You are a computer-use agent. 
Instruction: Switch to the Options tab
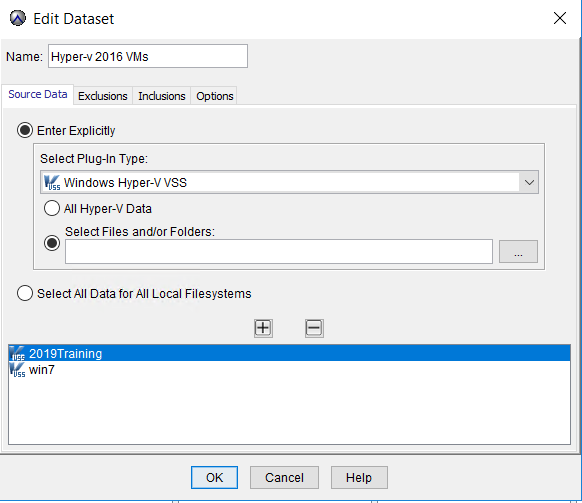click(x=215, y=96)
